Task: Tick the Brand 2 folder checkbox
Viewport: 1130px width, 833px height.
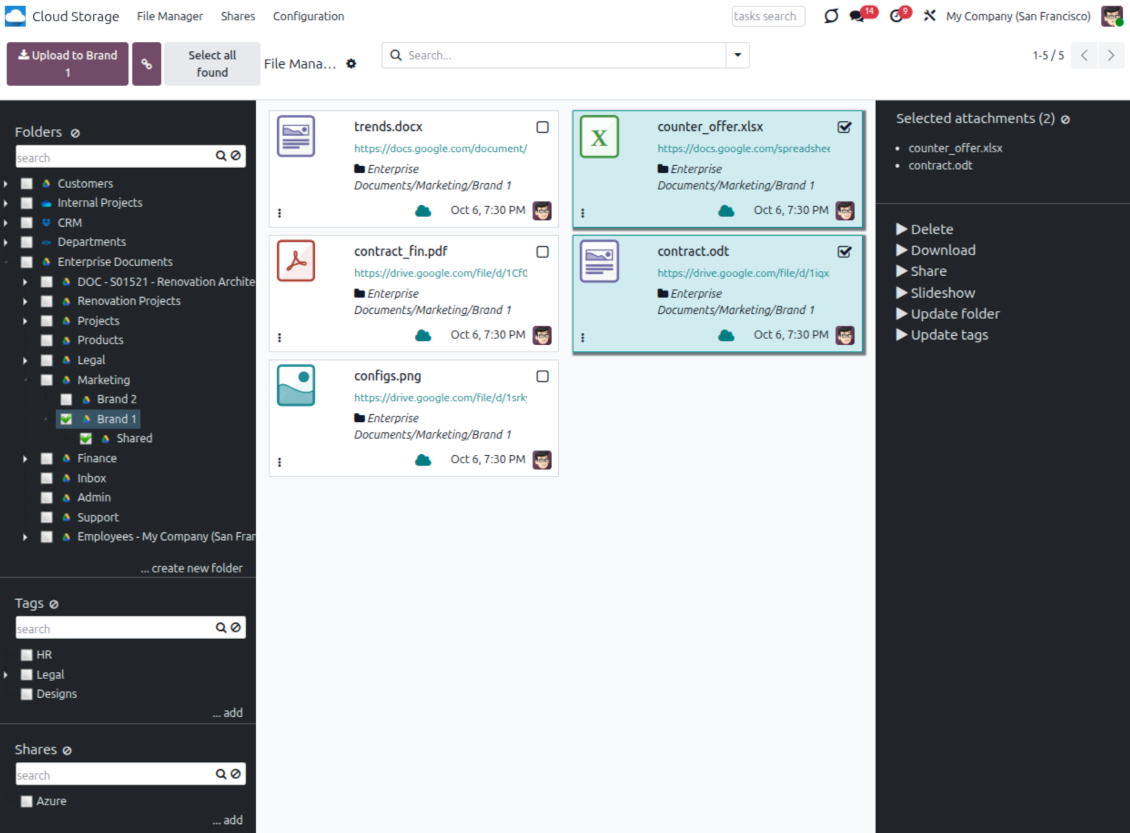Action: (x=66, y=399)
